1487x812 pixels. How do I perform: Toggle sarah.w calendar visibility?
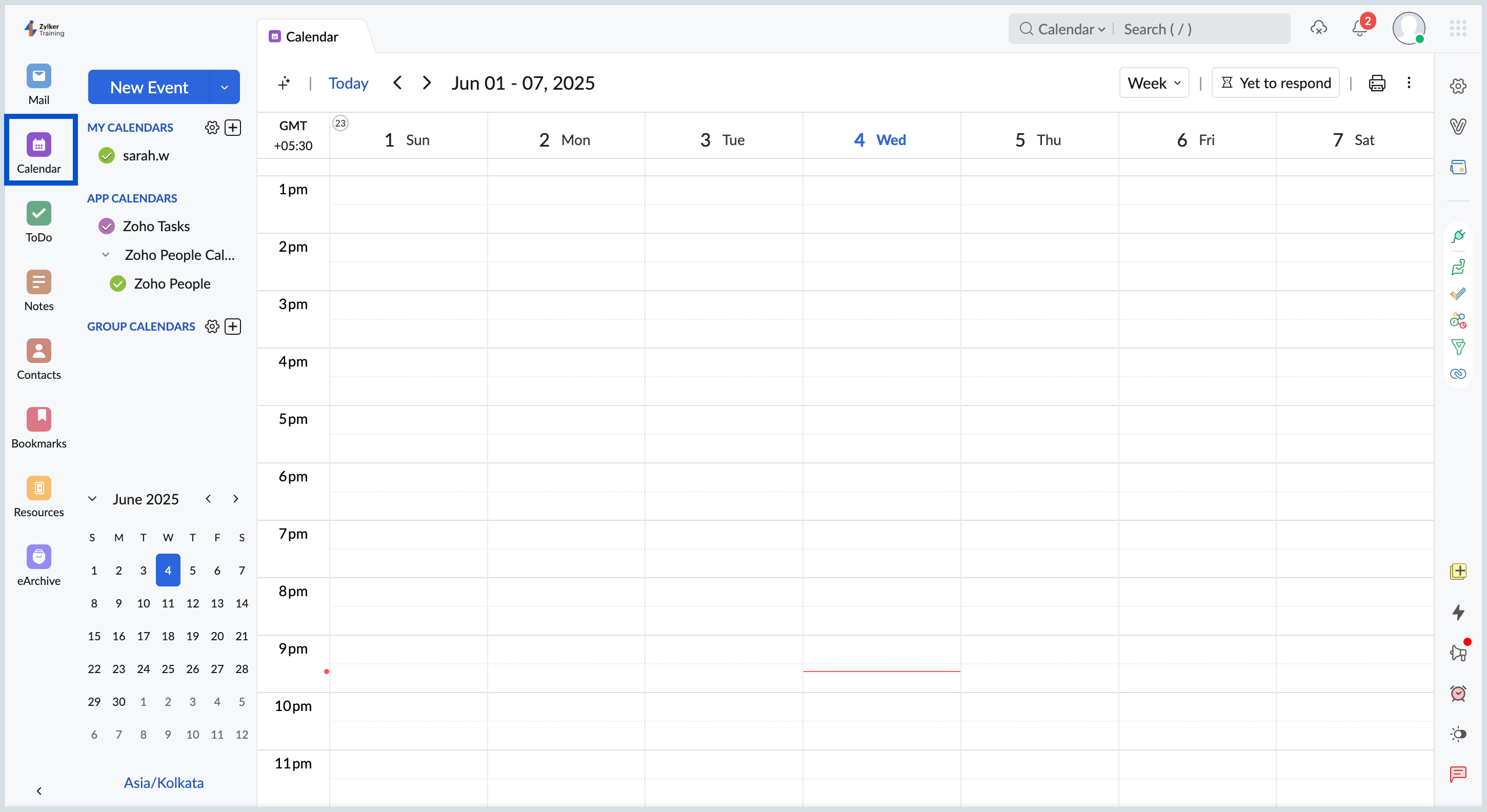107,156
